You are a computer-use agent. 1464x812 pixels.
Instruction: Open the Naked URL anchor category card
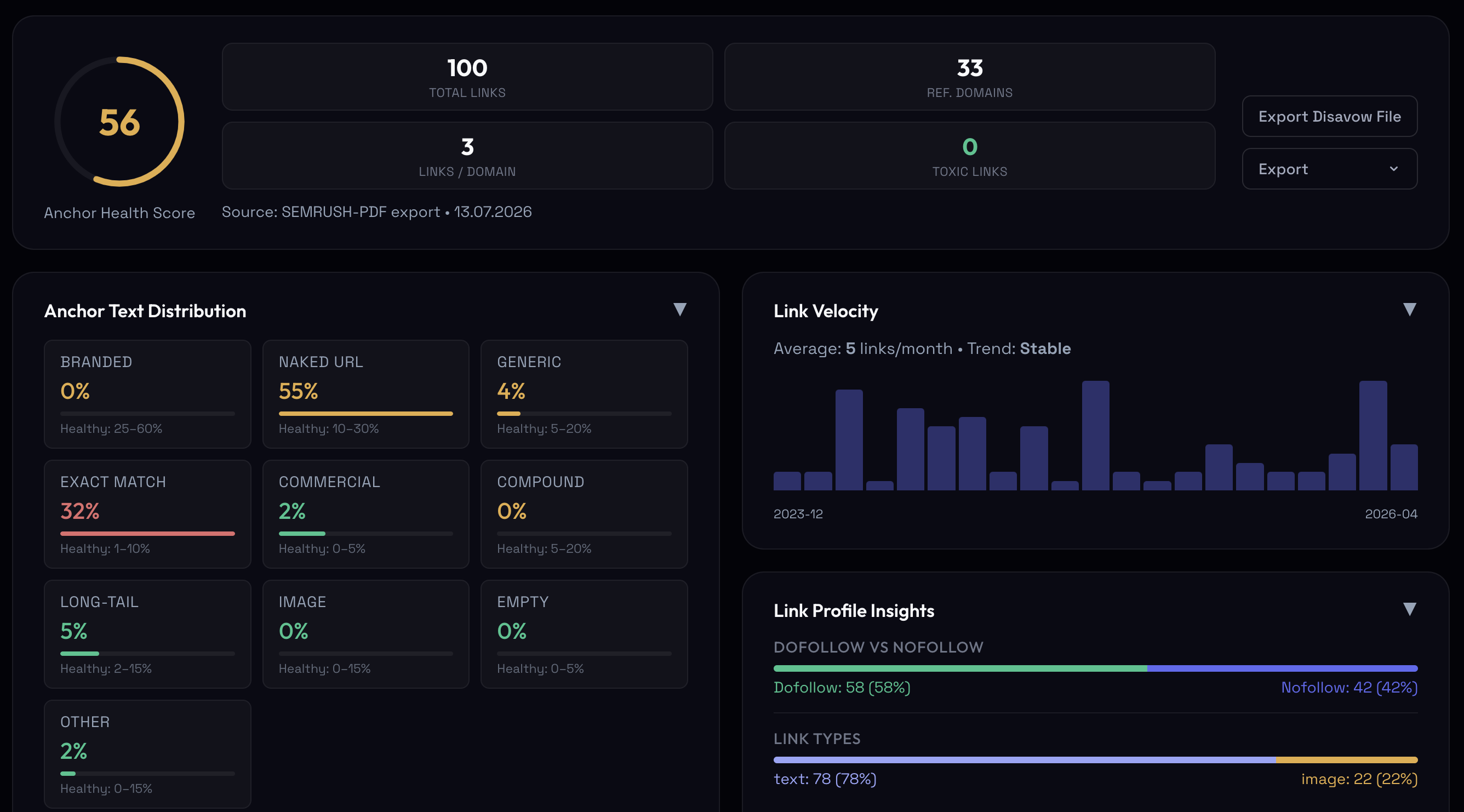pyautogui.click(x=366, y=394)
